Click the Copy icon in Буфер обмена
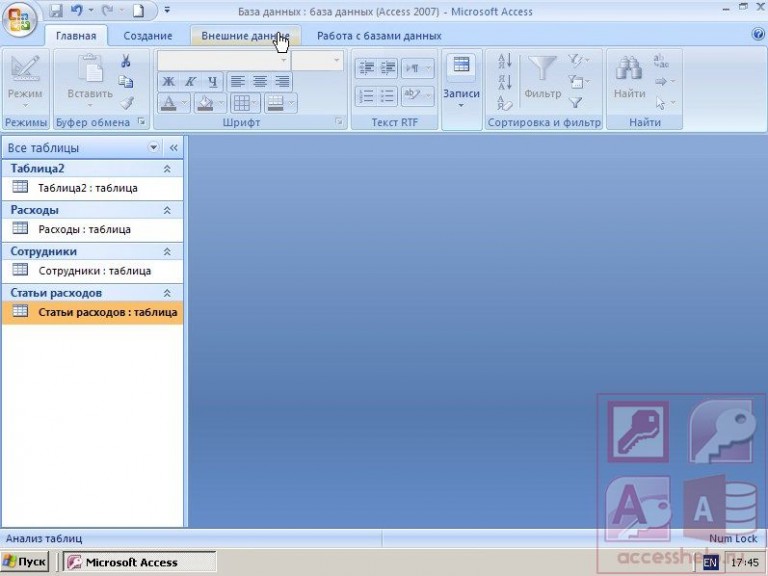 (126, 82)
